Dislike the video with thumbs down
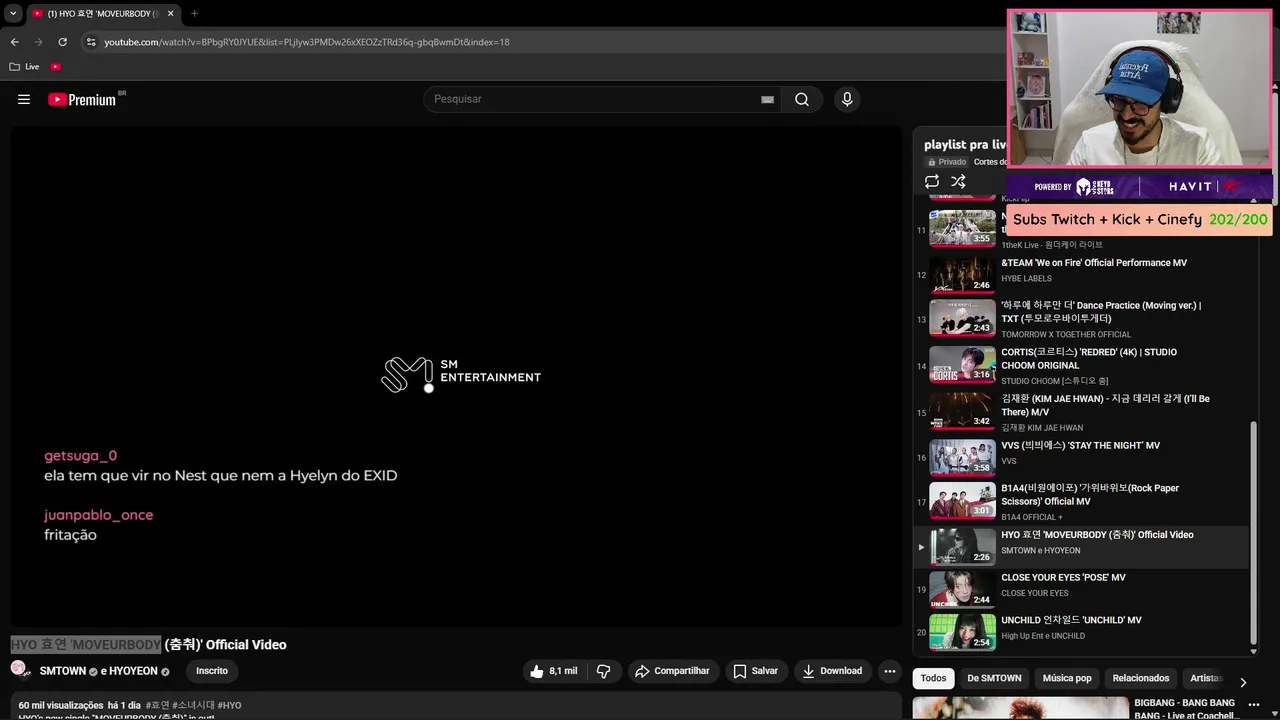This screenshot has height=720, width=1280. 603,671
